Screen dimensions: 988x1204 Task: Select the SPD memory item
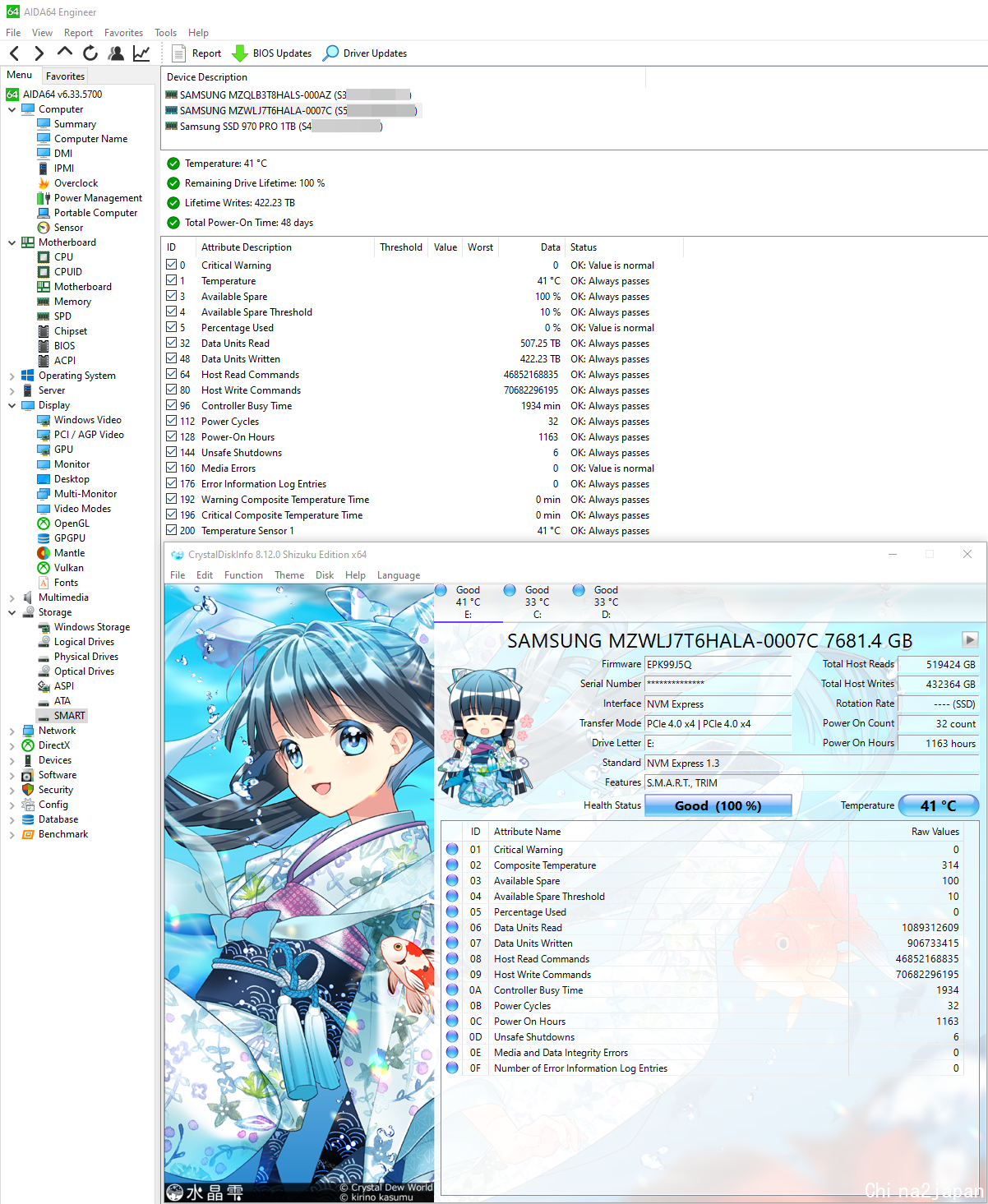(x=54, y=316)
